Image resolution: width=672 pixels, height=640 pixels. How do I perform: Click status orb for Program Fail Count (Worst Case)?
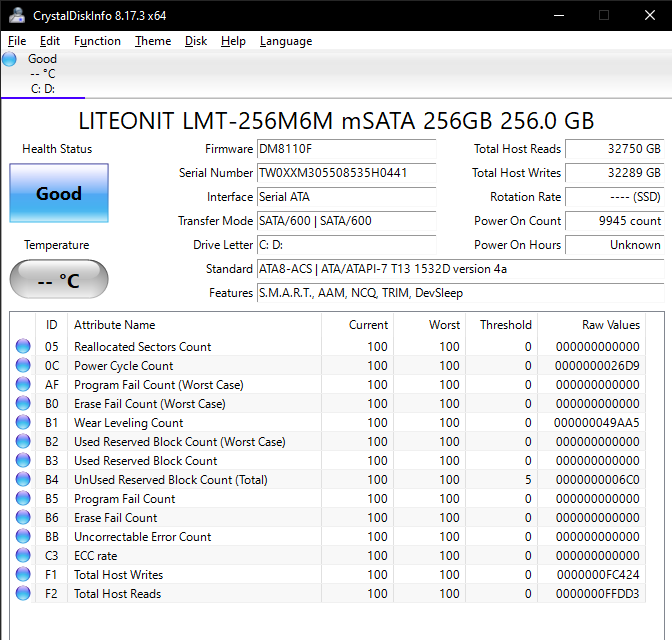23,385
